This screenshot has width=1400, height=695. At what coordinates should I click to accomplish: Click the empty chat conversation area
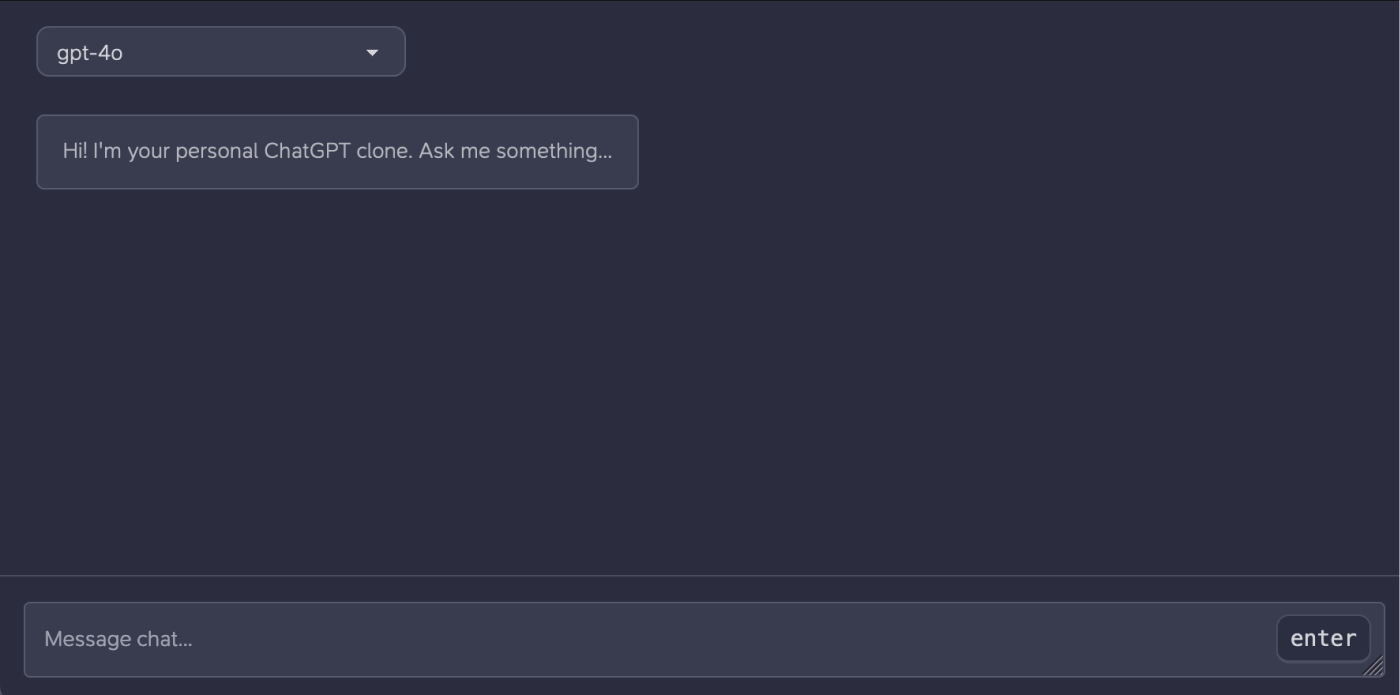point(700,380)
